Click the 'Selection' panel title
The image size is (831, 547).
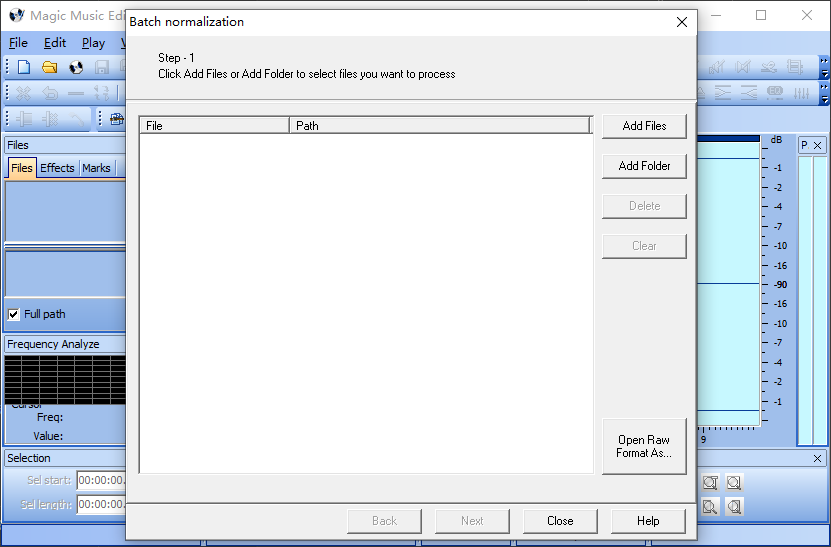click(x=29, y=458)
